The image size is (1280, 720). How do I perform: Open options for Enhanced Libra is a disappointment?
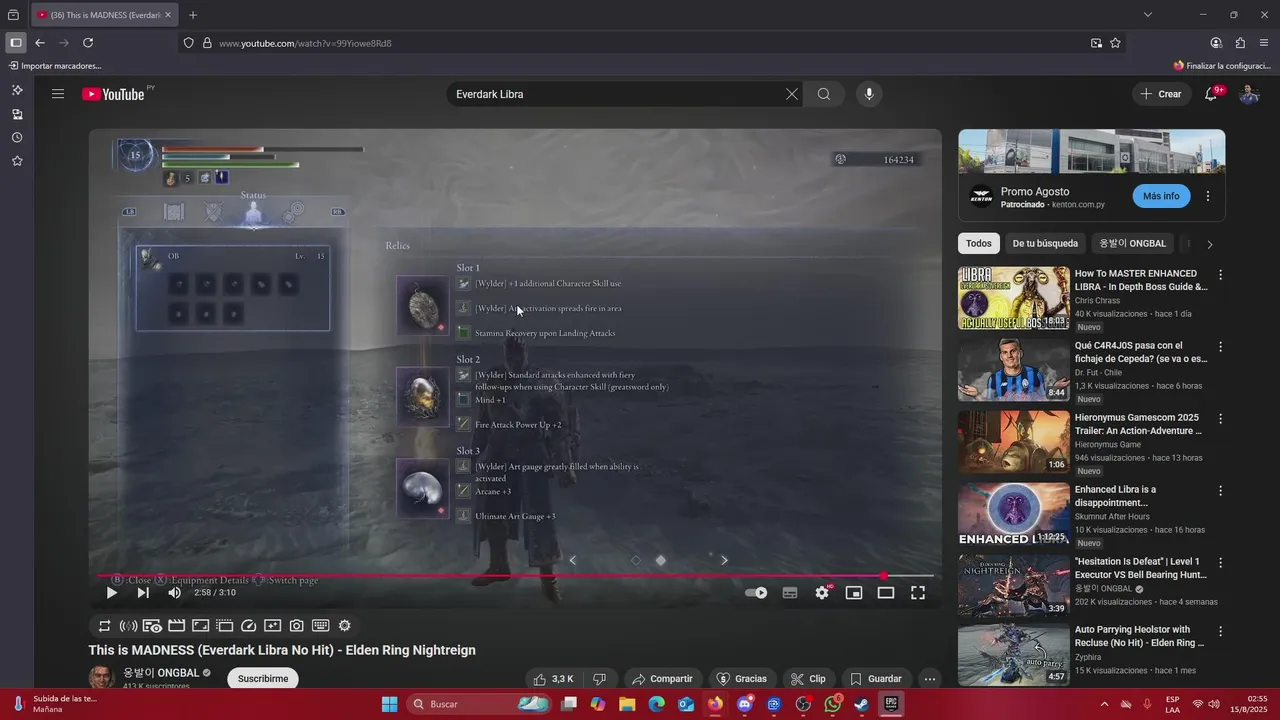click(1220, 490)
